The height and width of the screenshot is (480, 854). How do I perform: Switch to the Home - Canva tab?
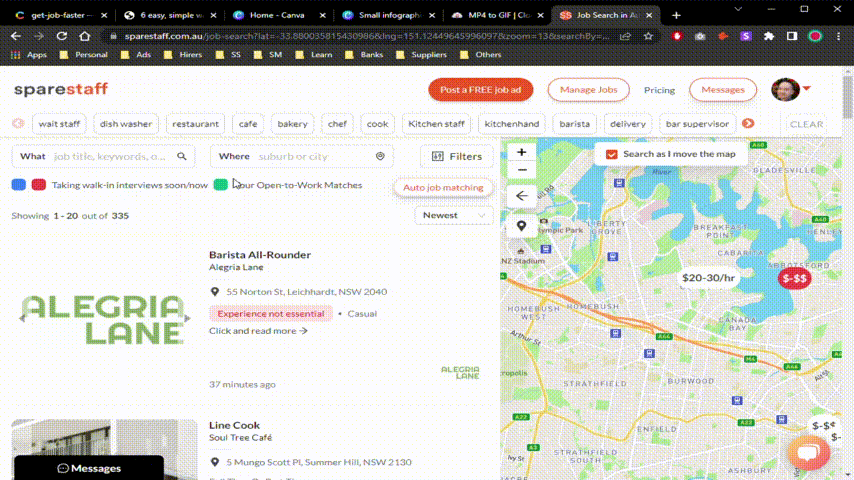pos(277,15)
